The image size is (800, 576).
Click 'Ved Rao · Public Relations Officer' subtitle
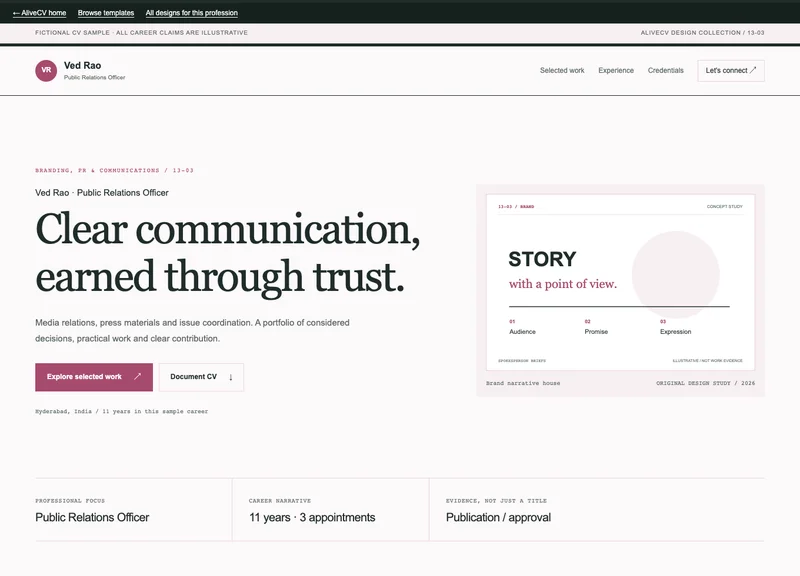pyautogui.click(x=102, y=193)
